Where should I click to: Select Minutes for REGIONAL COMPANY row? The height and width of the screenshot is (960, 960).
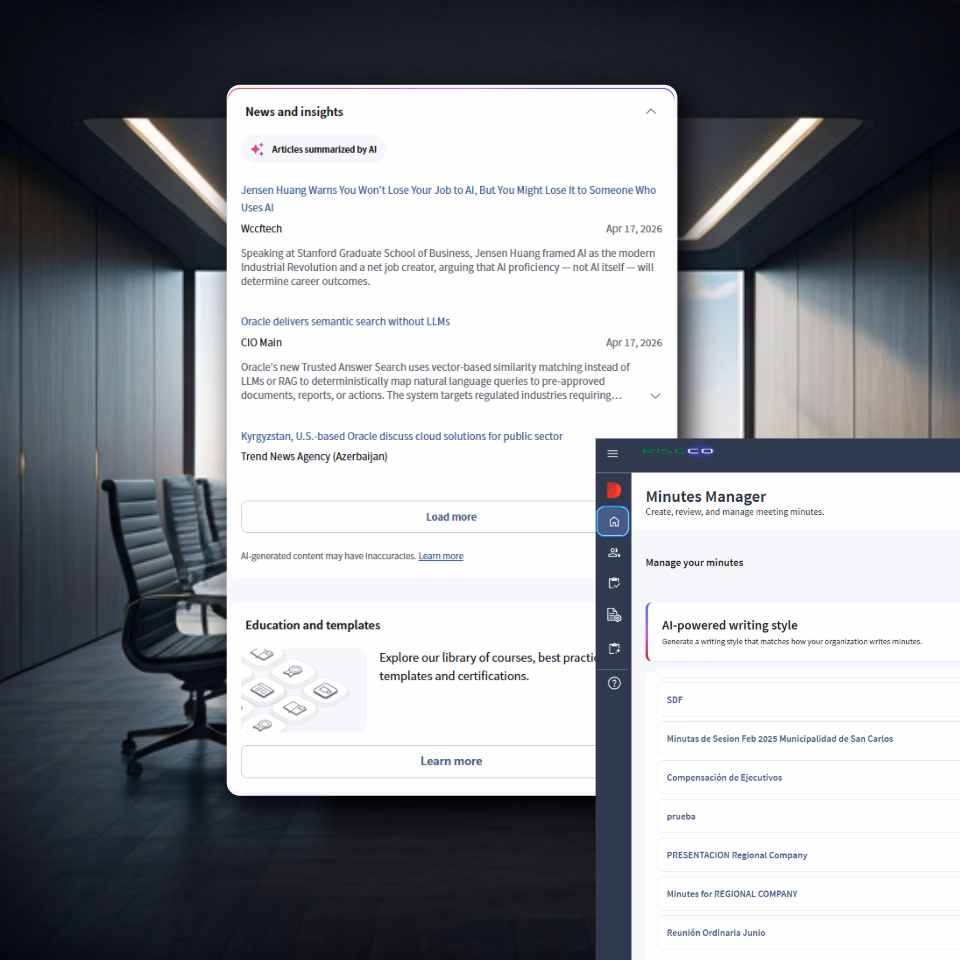tap(809, 894)
